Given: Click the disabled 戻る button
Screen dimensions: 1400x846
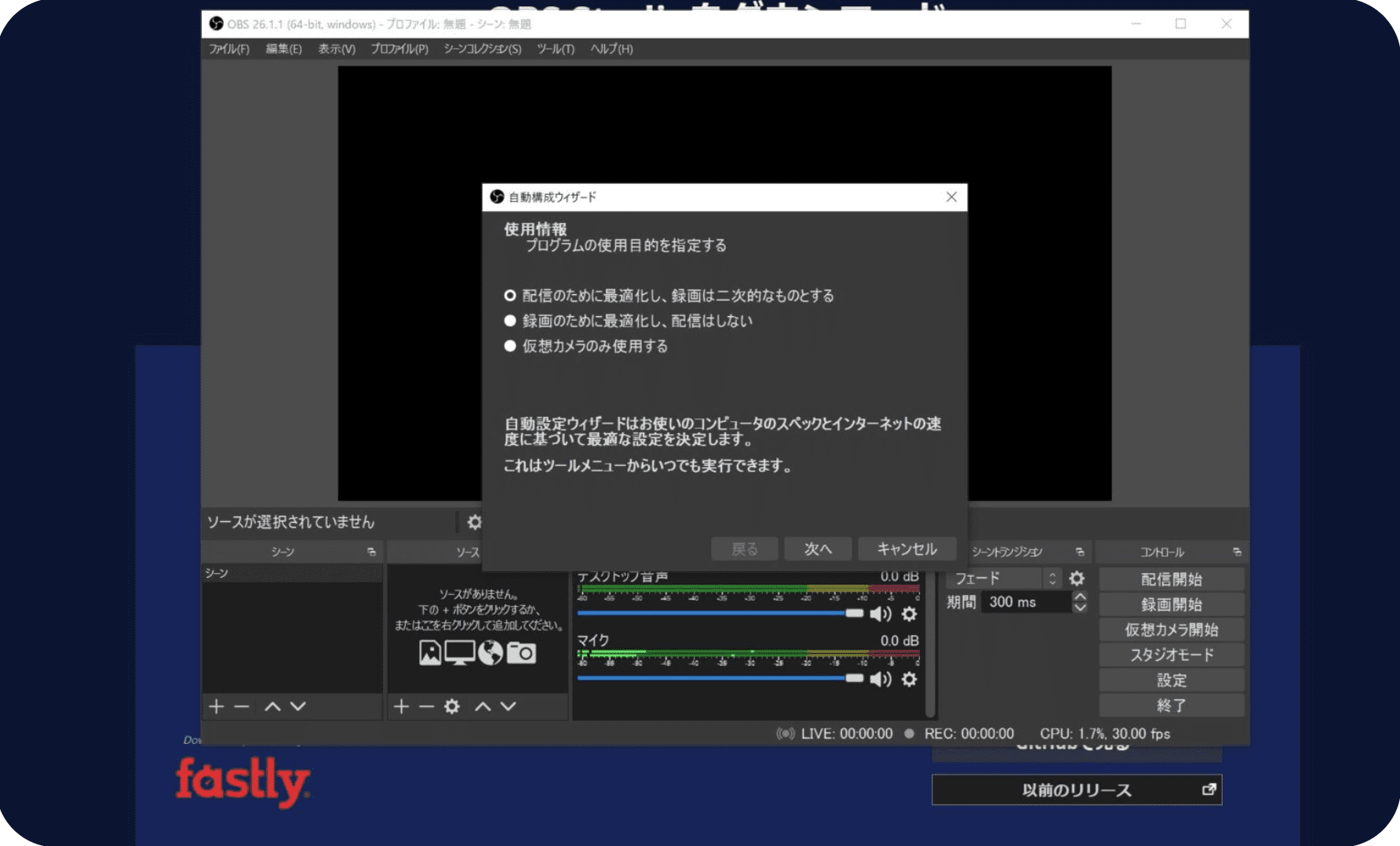Looking at the screenshot, I should 745,549.
